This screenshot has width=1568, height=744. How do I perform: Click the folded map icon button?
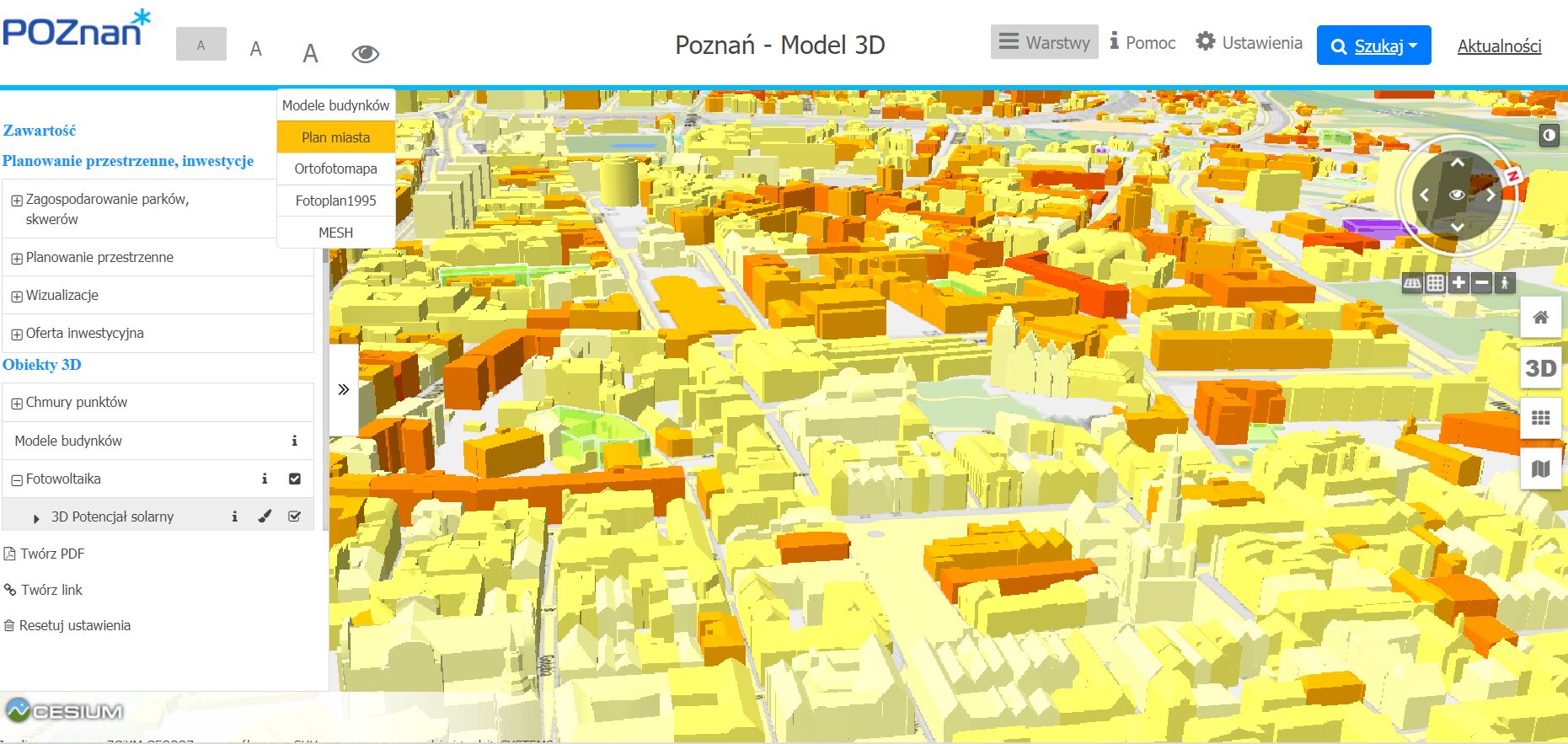(1540, 469)
